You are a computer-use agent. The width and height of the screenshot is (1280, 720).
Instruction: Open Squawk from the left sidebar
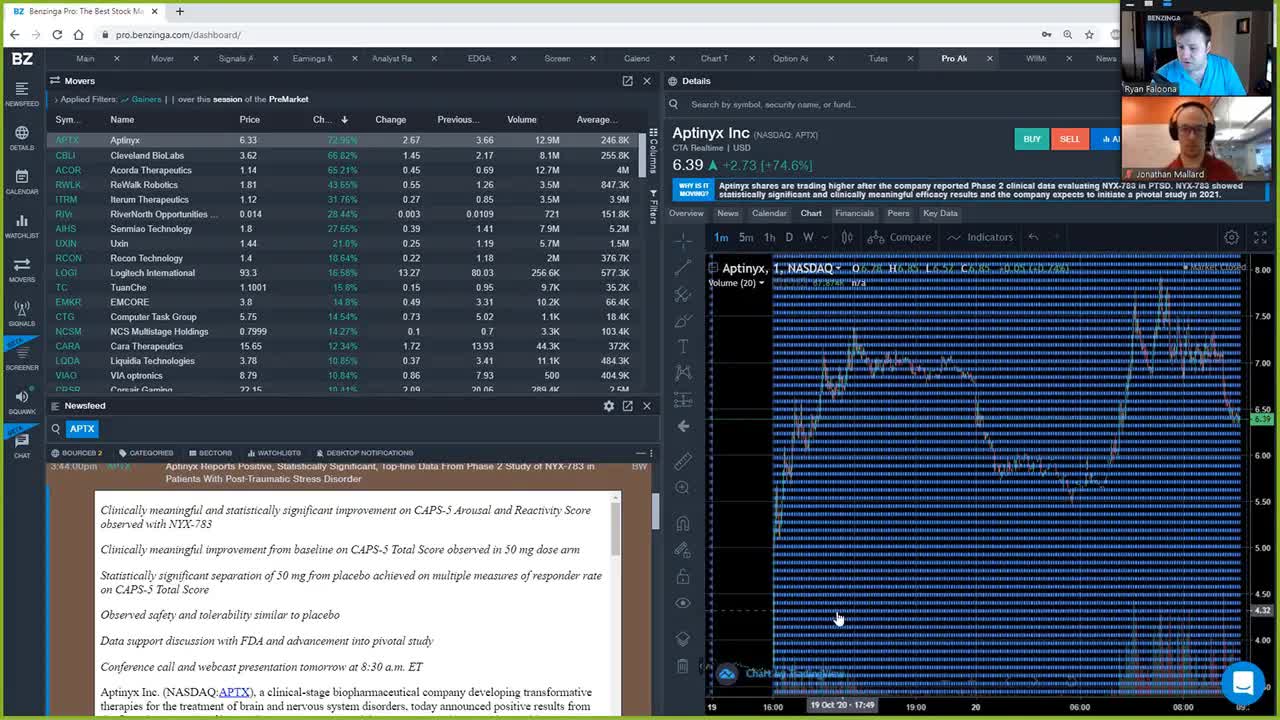coord(22,402)
